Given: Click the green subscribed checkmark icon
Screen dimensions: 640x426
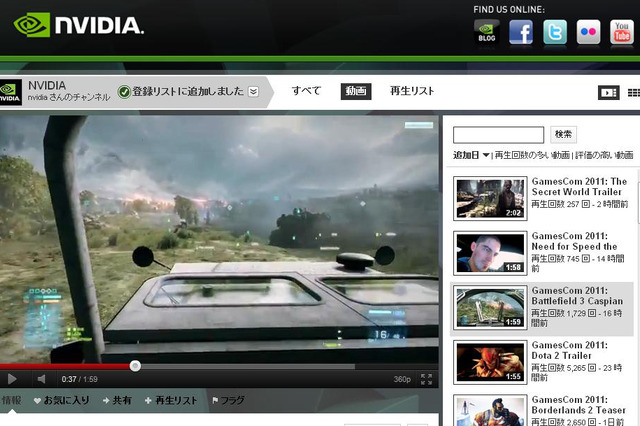Looking at the screenshot, I should coord(124,92).
